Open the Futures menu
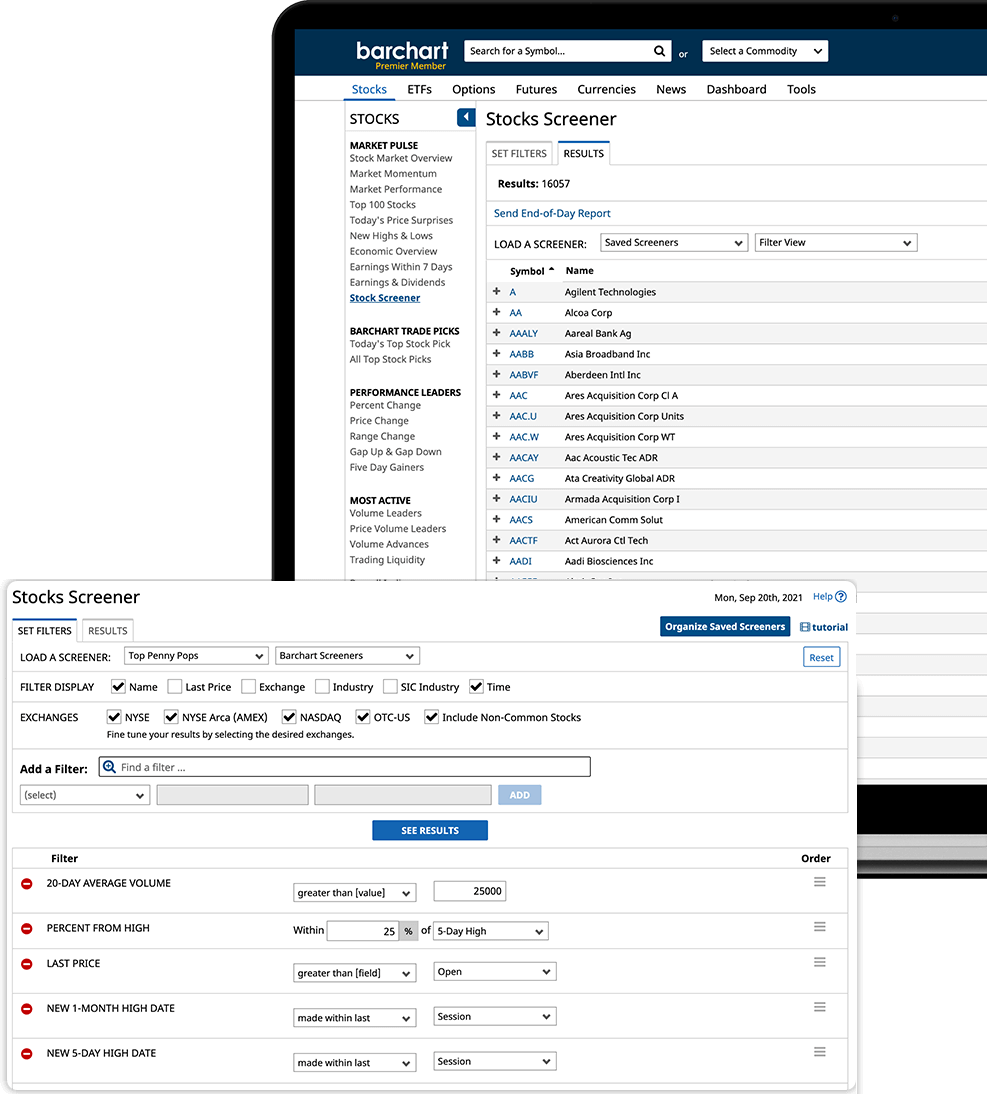 click(536, 89)
